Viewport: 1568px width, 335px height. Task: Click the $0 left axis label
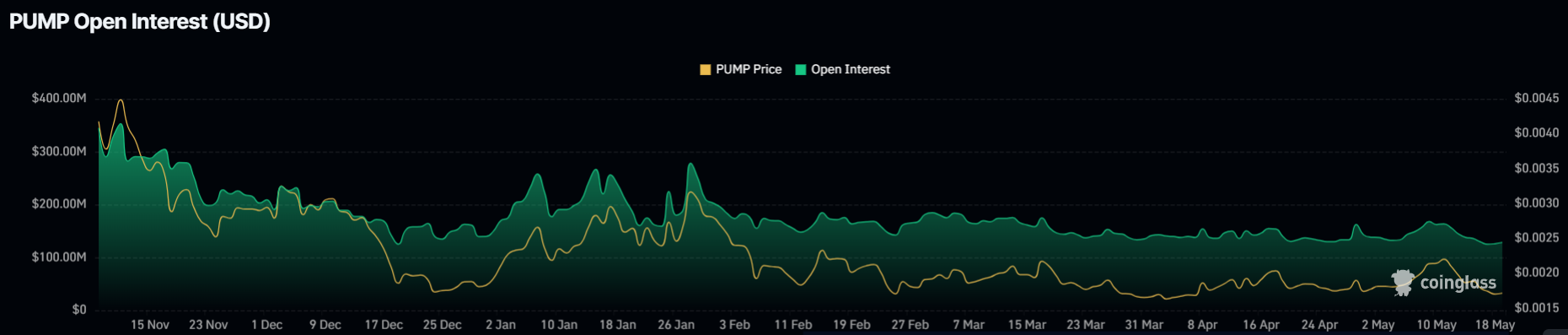(79, 310)
